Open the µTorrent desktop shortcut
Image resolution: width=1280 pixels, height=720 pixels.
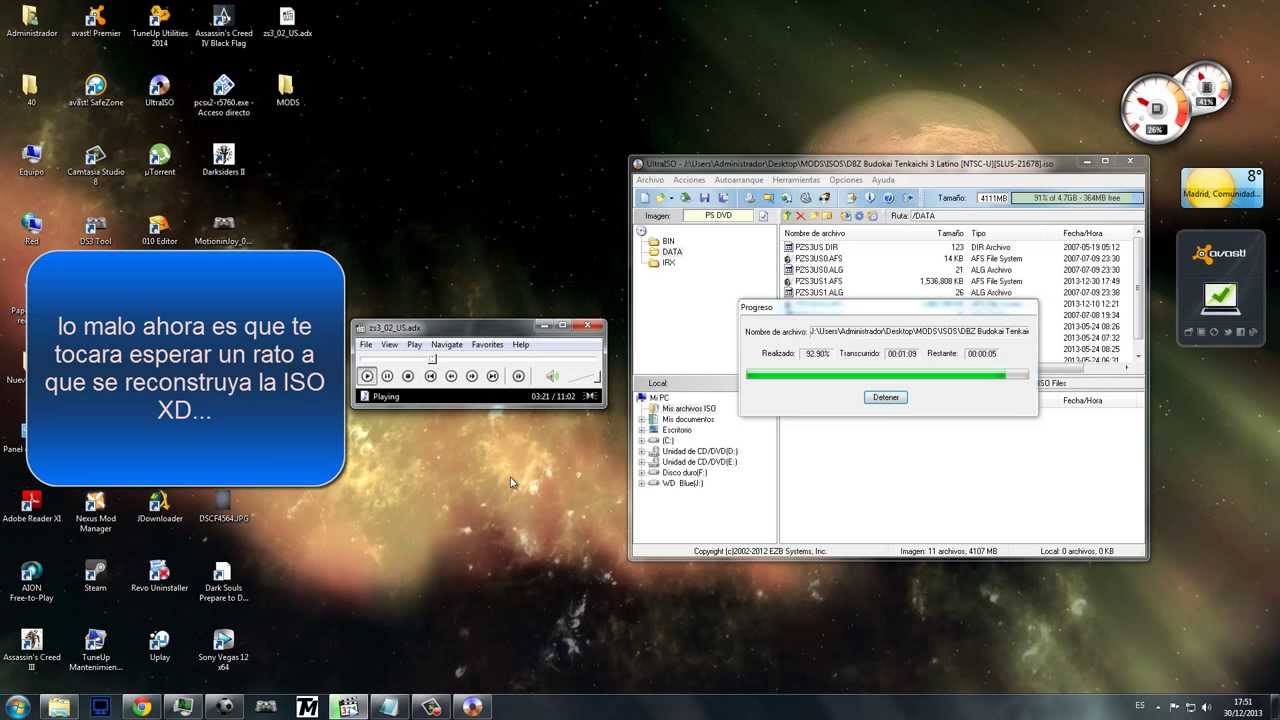tap(159, 160)
